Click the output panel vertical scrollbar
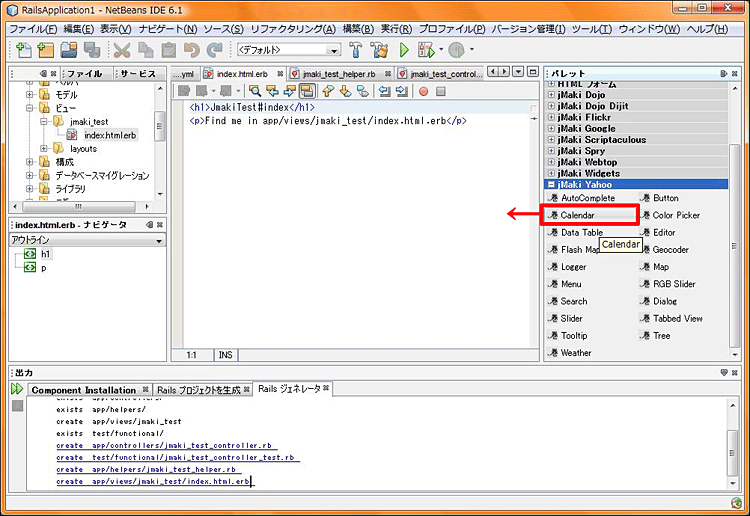The height and width of the screenshot is (516, 750). click(733, 452)
